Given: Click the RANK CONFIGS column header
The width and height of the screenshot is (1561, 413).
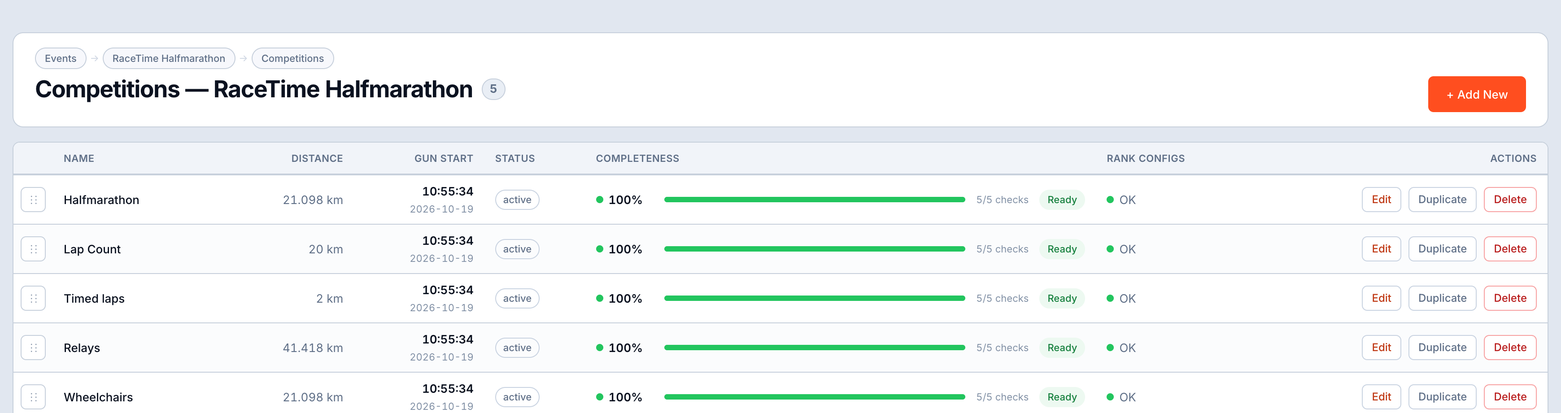Looking at the screenshot, I should (1145, 158).
